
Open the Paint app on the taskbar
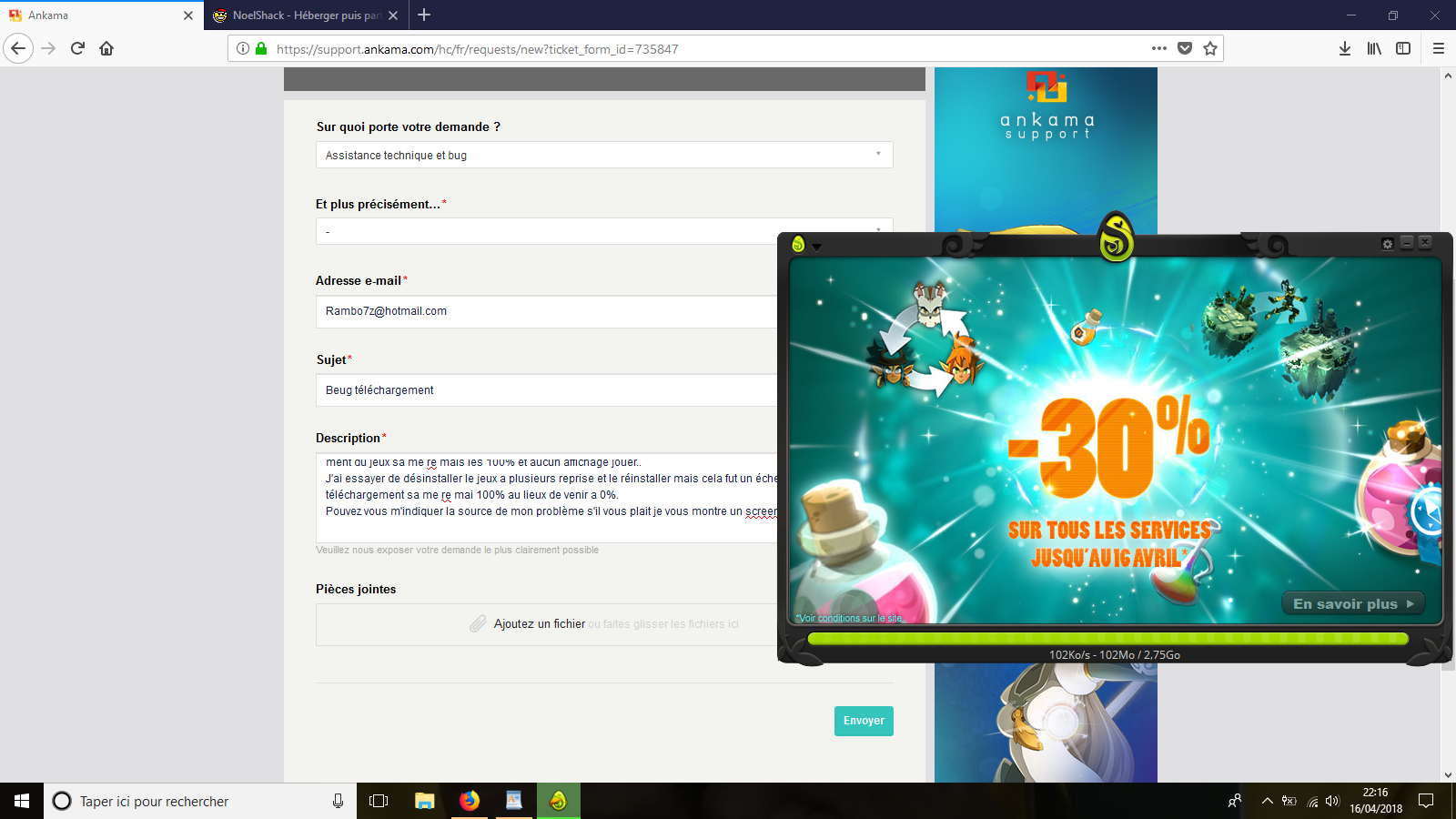click(514, 801)
